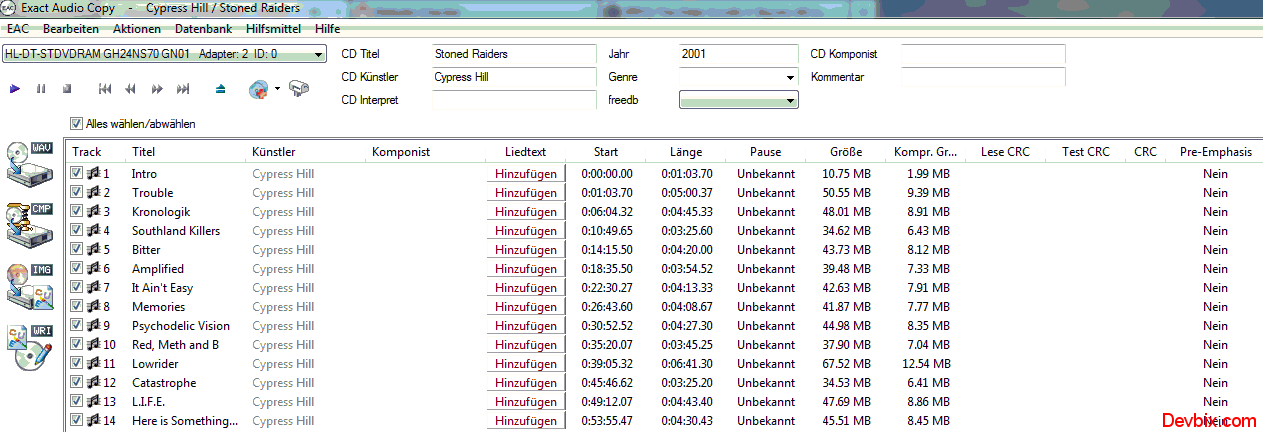Click the music note icon of track 1 Intro
The image size is (1263, 432).
coord(93,174)
